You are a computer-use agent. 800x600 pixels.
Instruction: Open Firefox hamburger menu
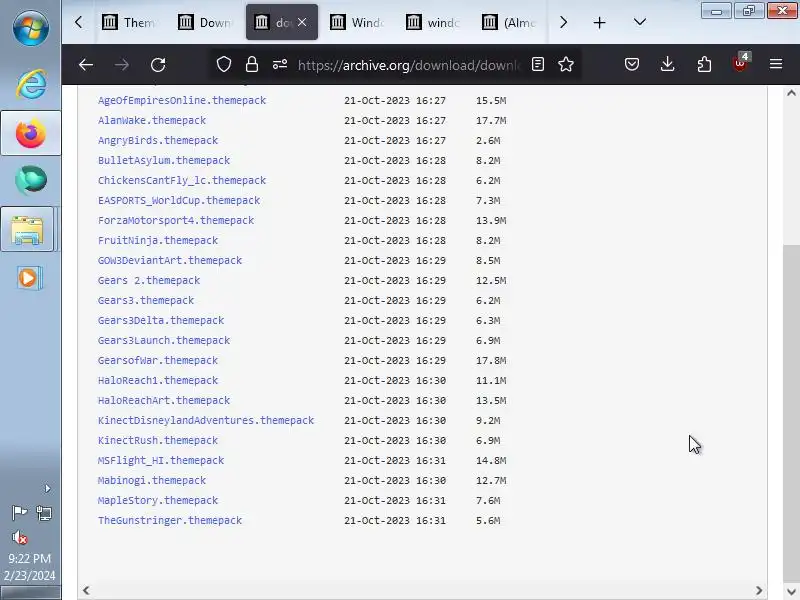point(776,64)
